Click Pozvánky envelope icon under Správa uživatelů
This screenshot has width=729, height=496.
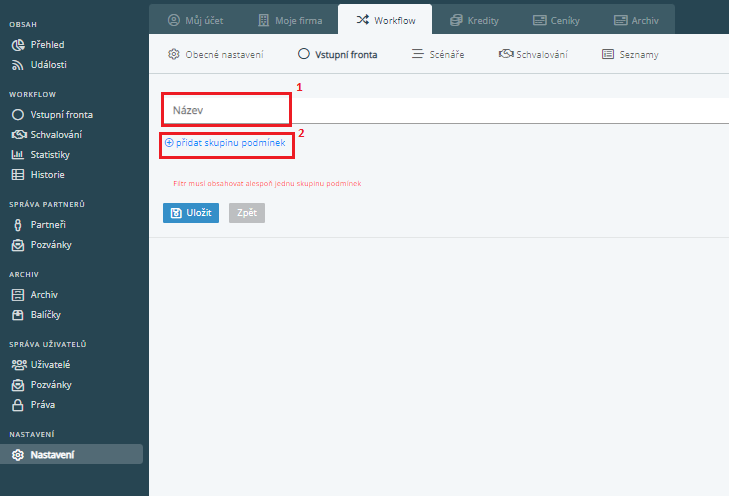pos(18,384)
